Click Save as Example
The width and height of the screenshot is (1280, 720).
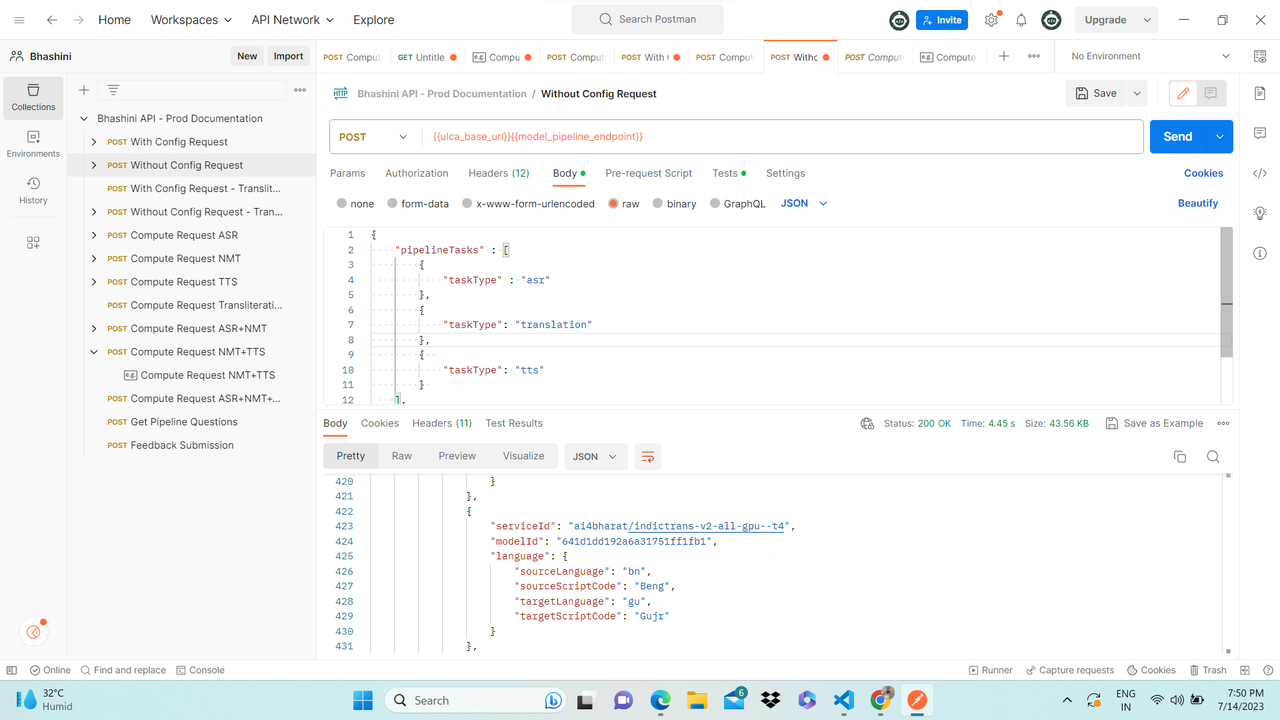coord(1154,424)
